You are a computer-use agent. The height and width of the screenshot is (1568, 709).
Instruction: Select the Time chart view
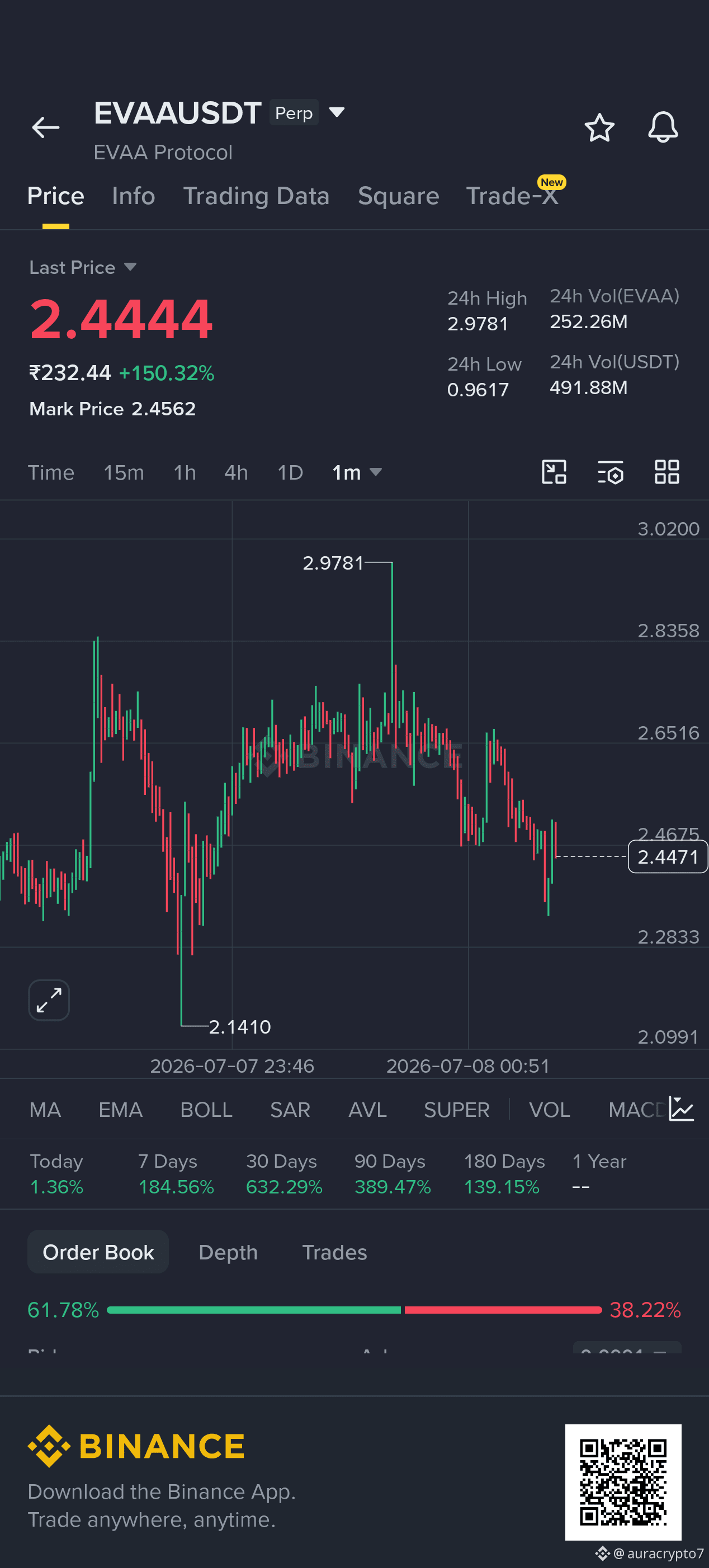click(x=51, y=472)
